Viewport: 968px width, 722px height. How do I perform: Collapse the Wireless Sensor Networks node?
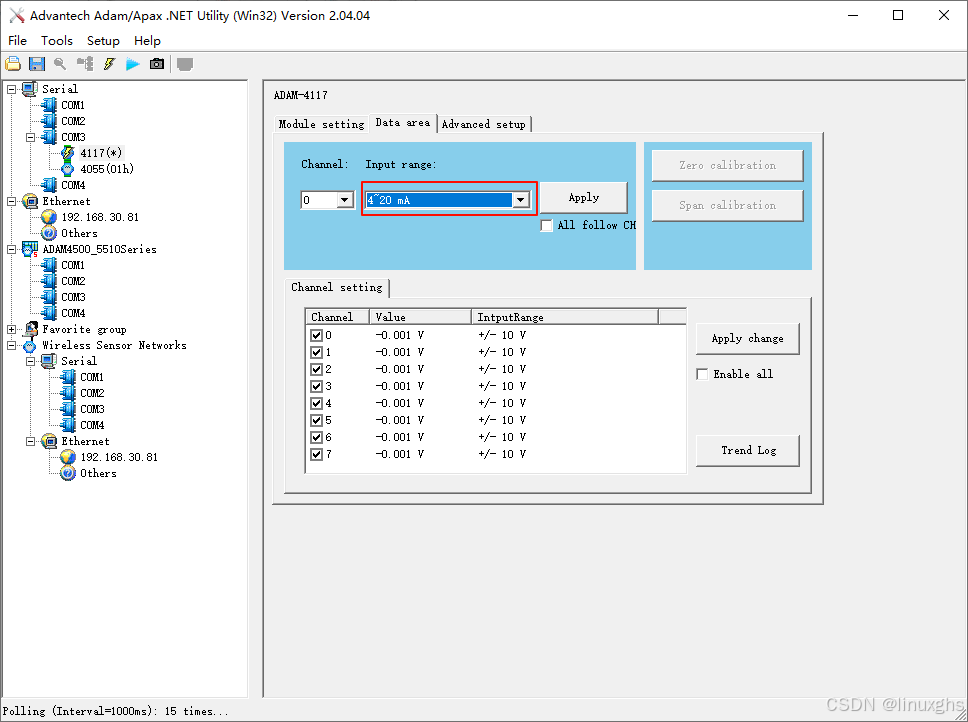click(x=12, y=346)
